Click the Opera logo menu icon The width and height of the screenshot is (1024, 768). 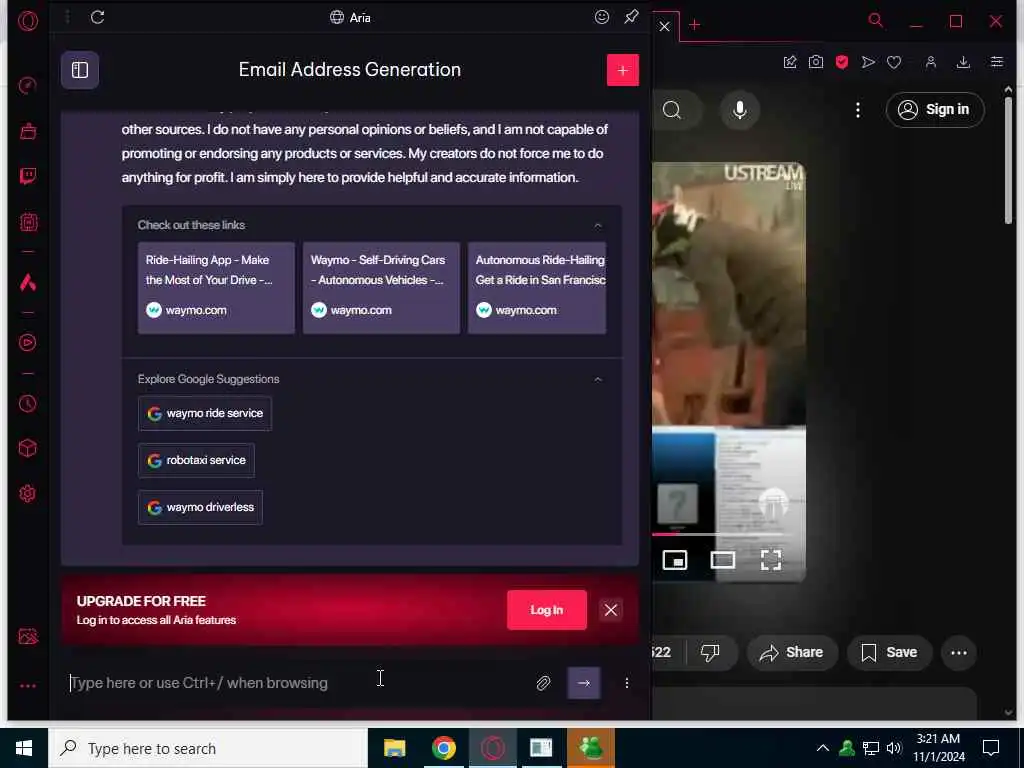tap(28, 21)
